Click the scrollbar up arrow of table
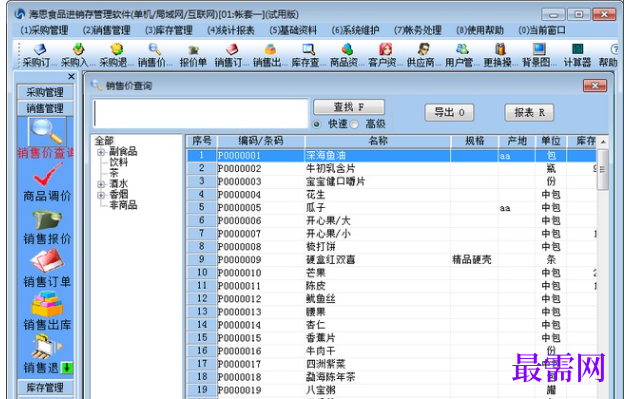This screenshot has height=399, width=624. (x=603, y=142)
